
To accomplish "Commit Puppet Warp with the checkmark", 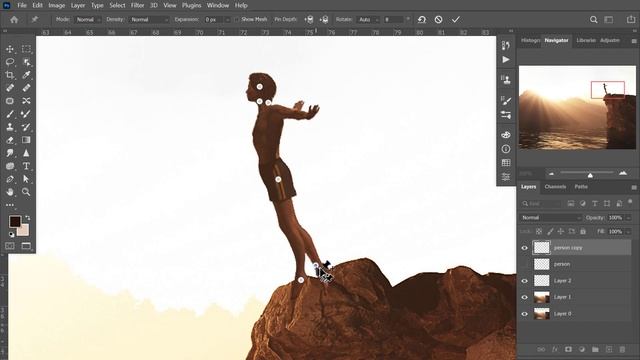I will tap(456, 20).
